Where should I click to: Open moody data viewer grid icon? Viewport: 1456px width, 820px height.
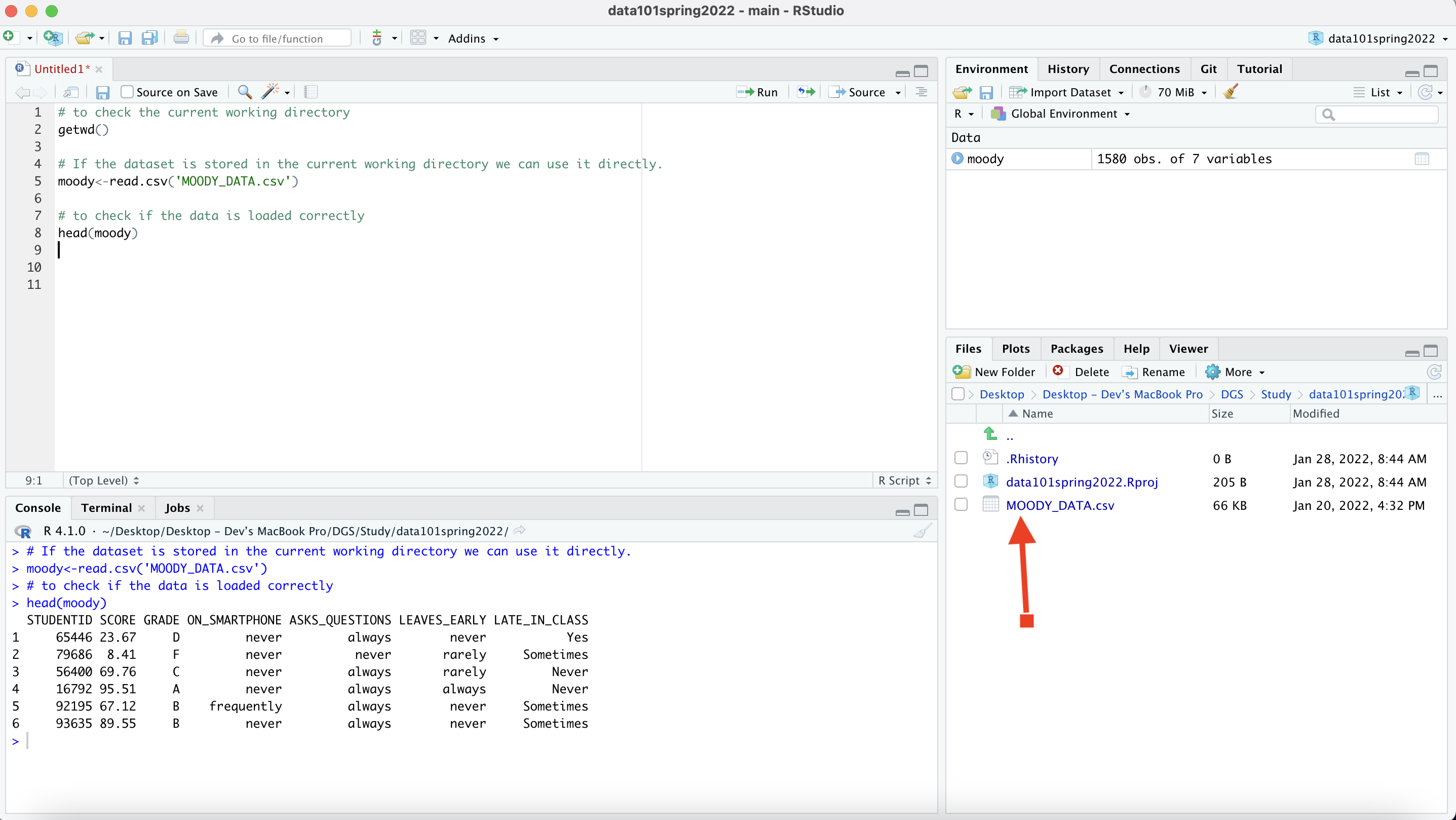(1422, 159)
